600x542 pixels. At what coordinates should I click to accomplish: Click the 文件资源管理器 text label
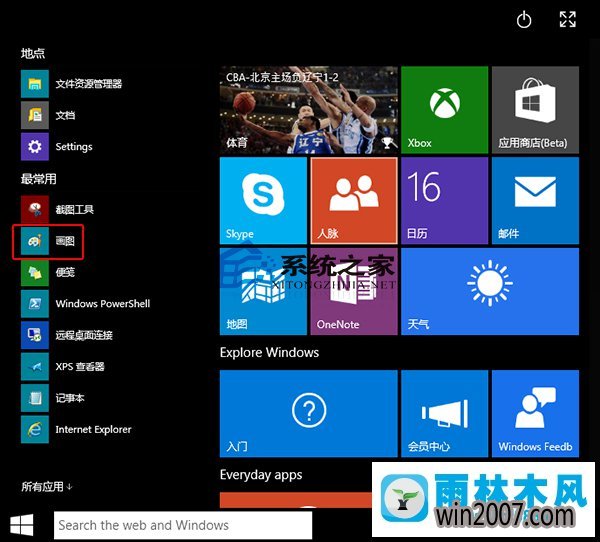click(x=89, y=84)
